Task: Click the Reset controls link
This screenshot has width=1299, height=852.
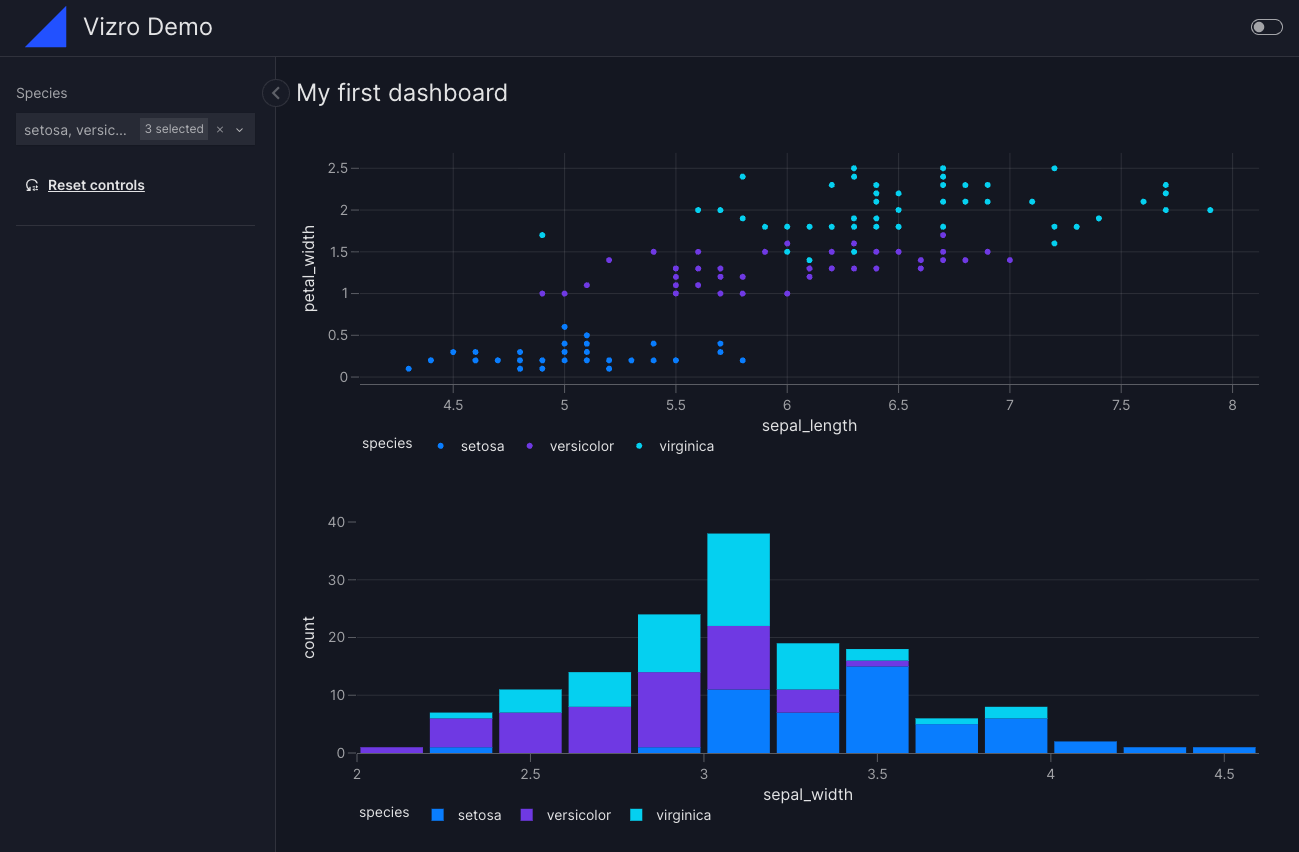Action: (x=96, y=185)
